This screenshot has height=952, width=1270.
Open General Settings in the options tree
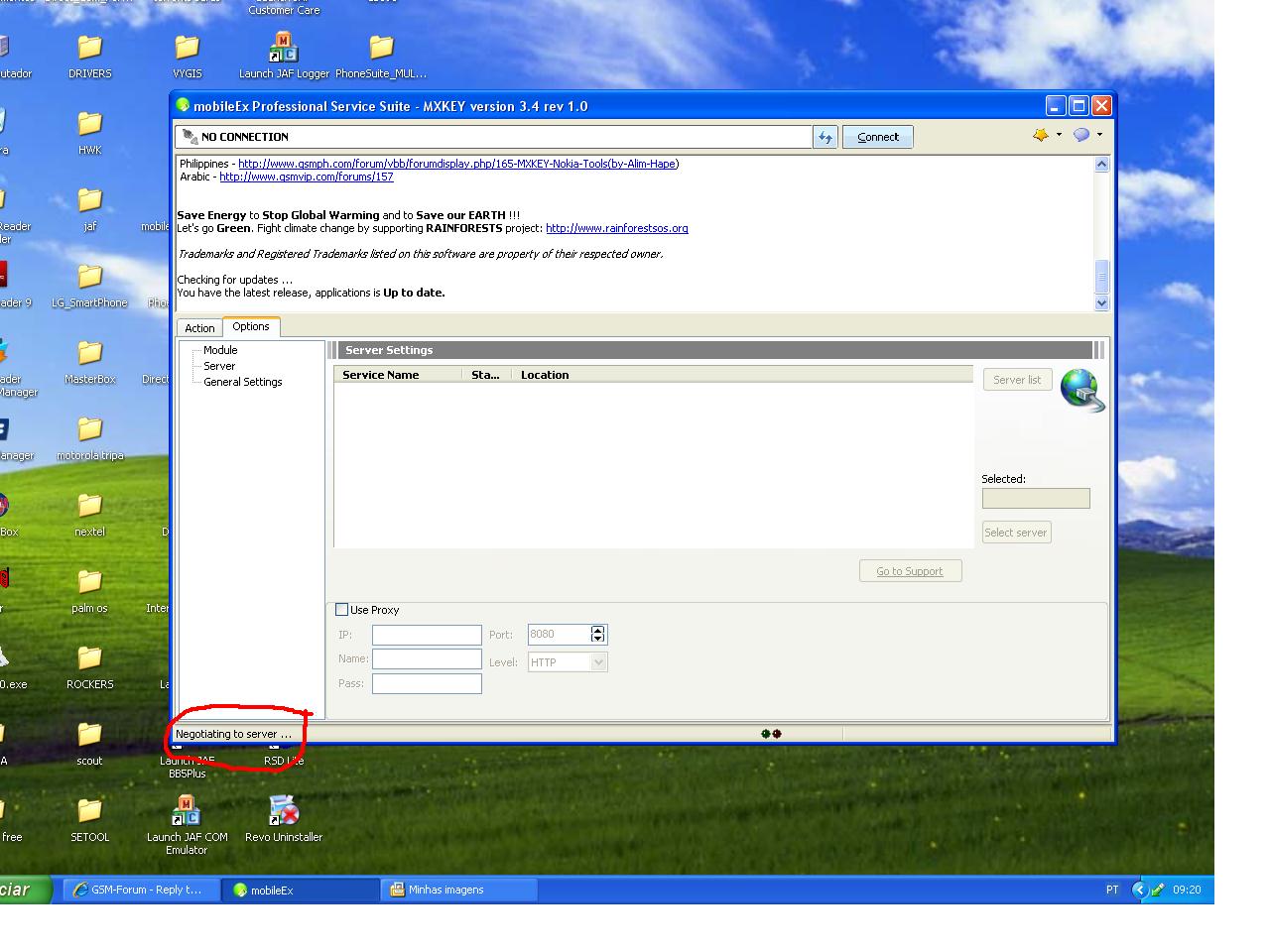point(243,382)
